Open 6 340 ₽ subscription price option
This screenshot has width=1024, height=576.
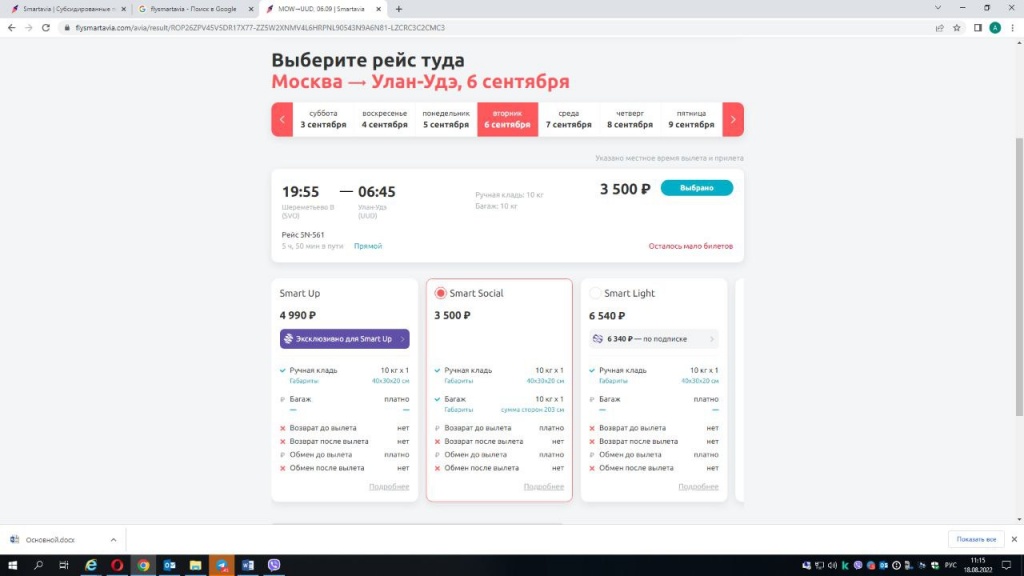coord(654,339)
